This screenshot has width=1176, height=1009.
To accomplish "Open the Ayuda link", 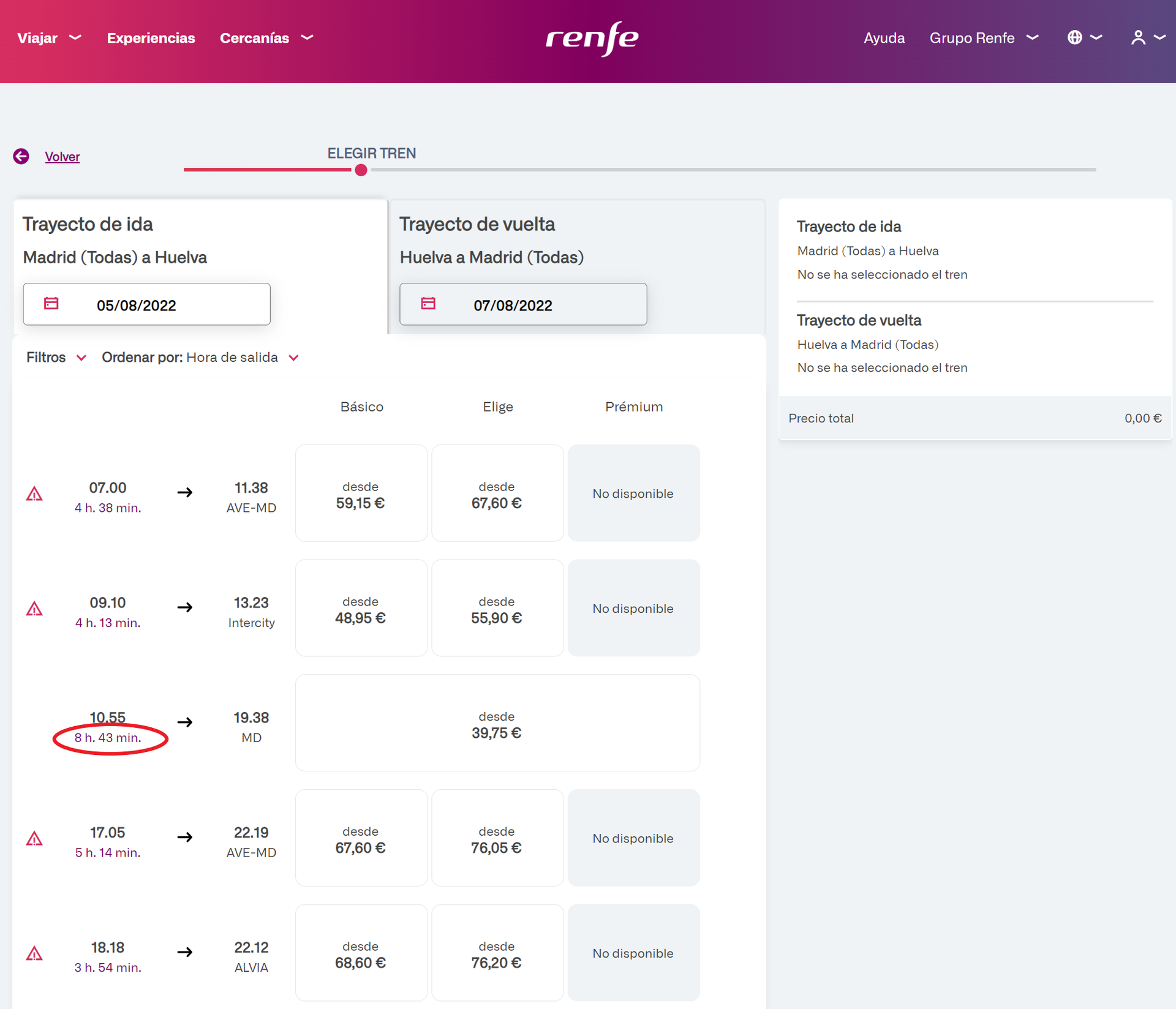I will coord(884,38).
